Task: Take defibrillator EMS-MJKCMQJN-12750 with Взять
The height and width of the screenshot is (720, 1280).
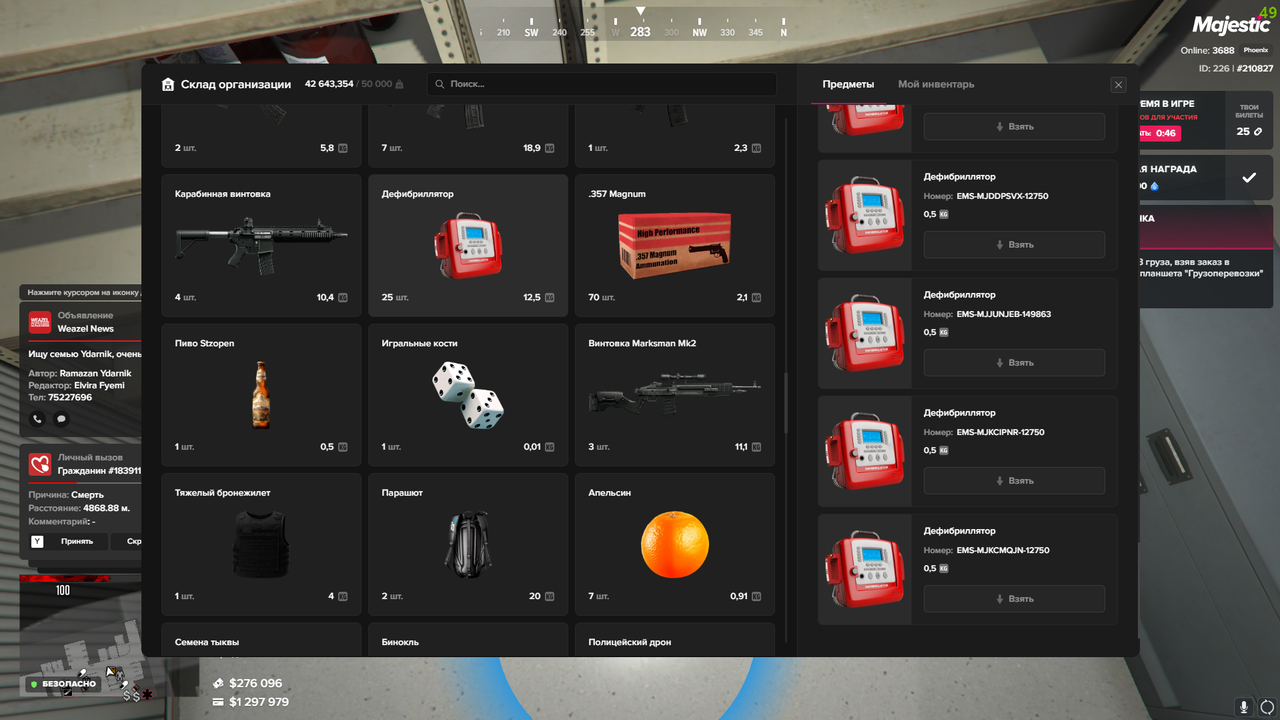Action: pyautogui.click(x=1014, y=599)
